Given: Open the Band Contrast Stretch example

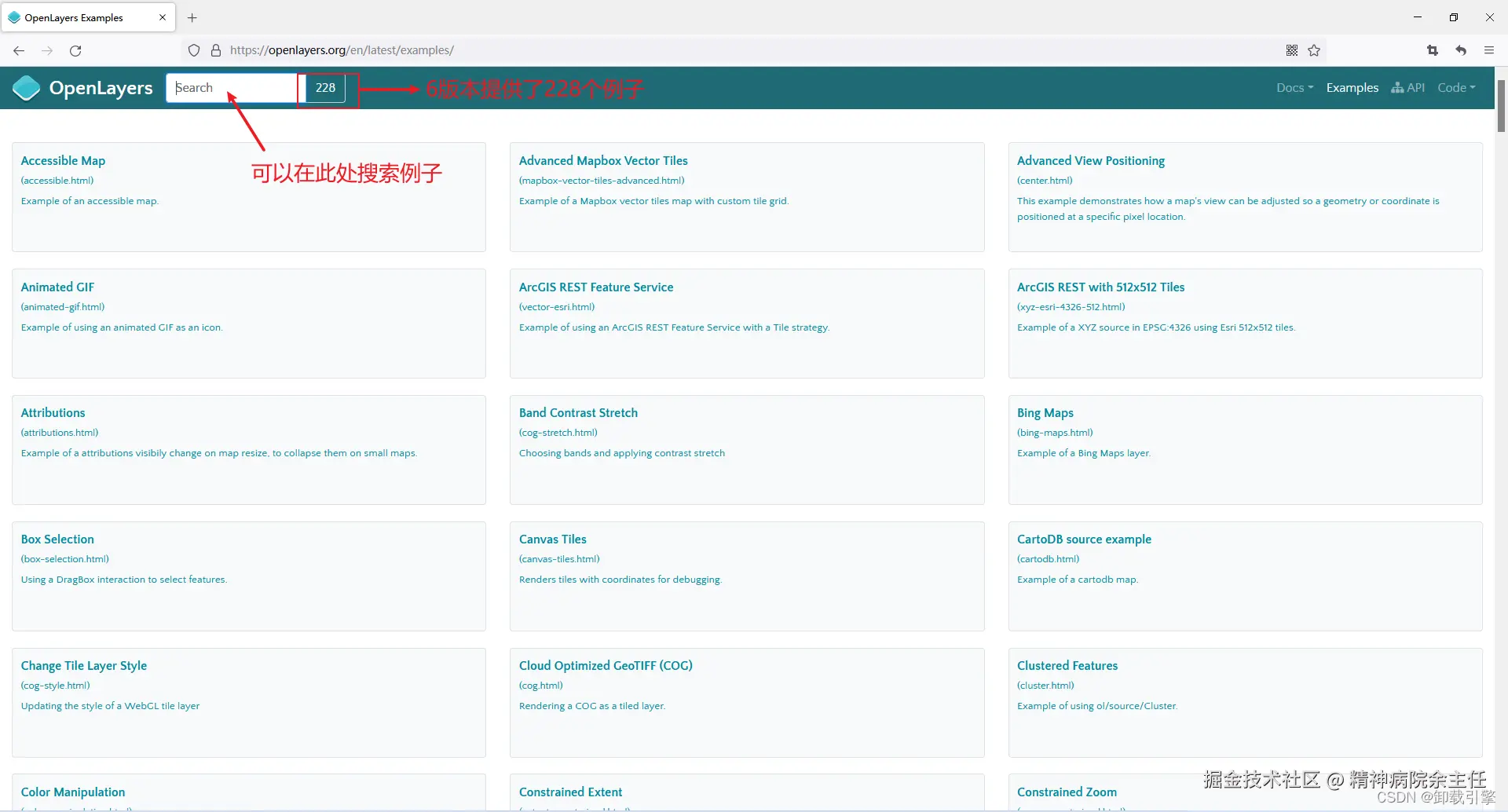Looking at the screenshot, I should point(578,413).
